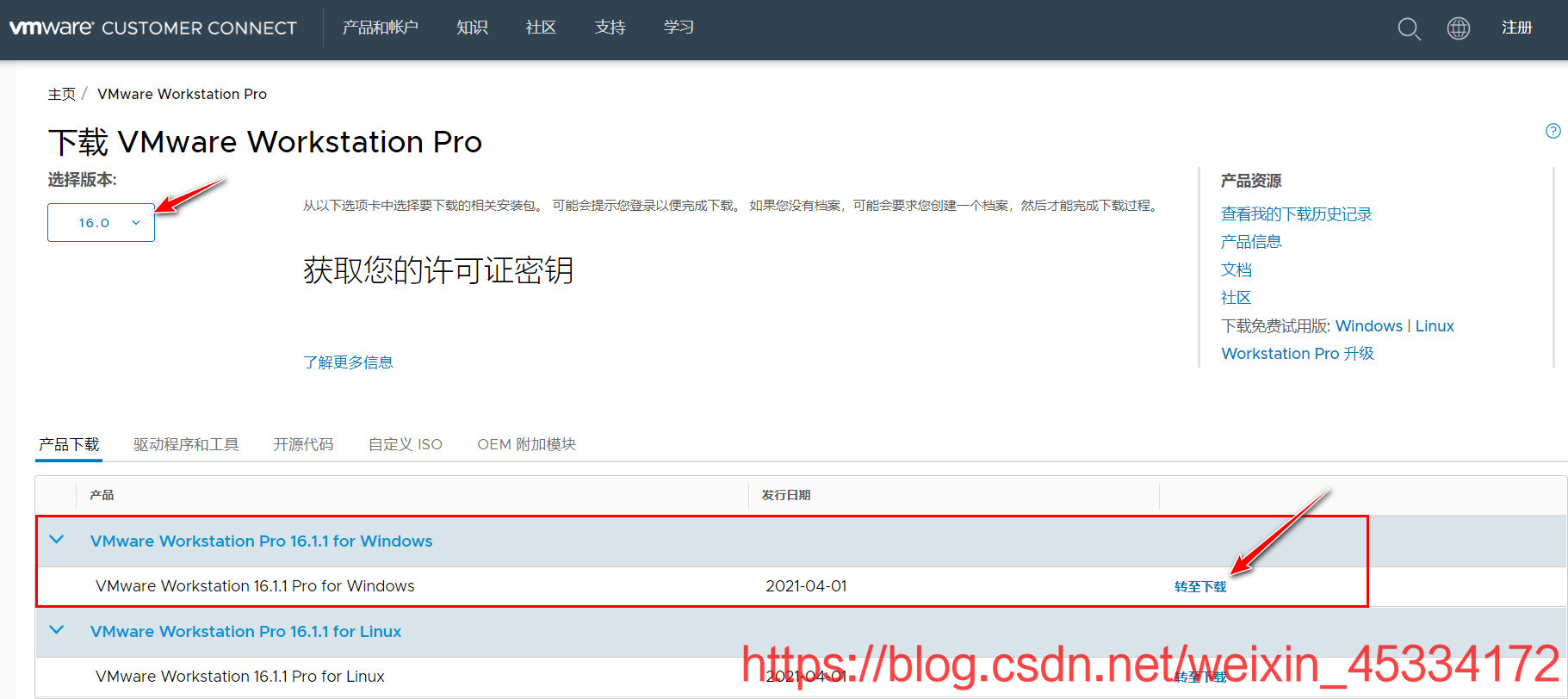Click the VMware Customer Connect logo

pos(153,28)
